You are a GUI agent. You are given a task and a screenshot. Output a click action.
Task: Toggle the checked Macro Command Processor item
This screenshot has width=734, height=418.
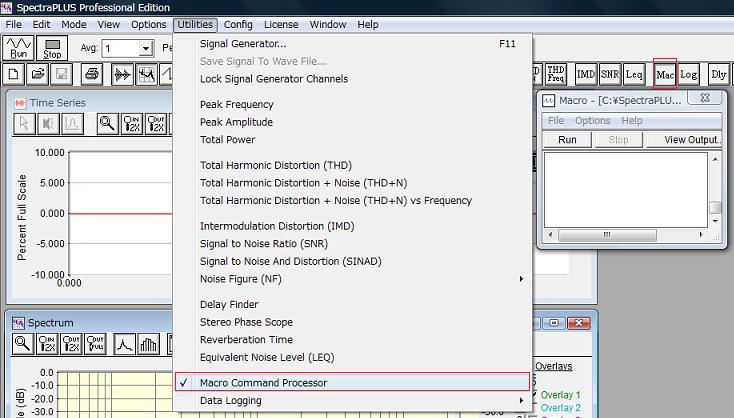pyautogui.click(x=352, y=382)
